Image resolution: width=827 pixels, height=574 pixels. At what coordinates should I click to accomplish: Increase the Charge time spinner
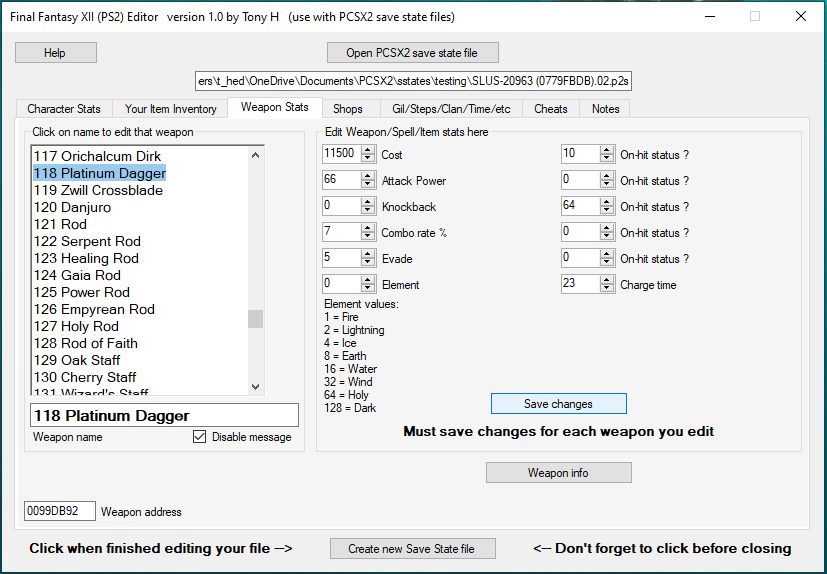607,280
